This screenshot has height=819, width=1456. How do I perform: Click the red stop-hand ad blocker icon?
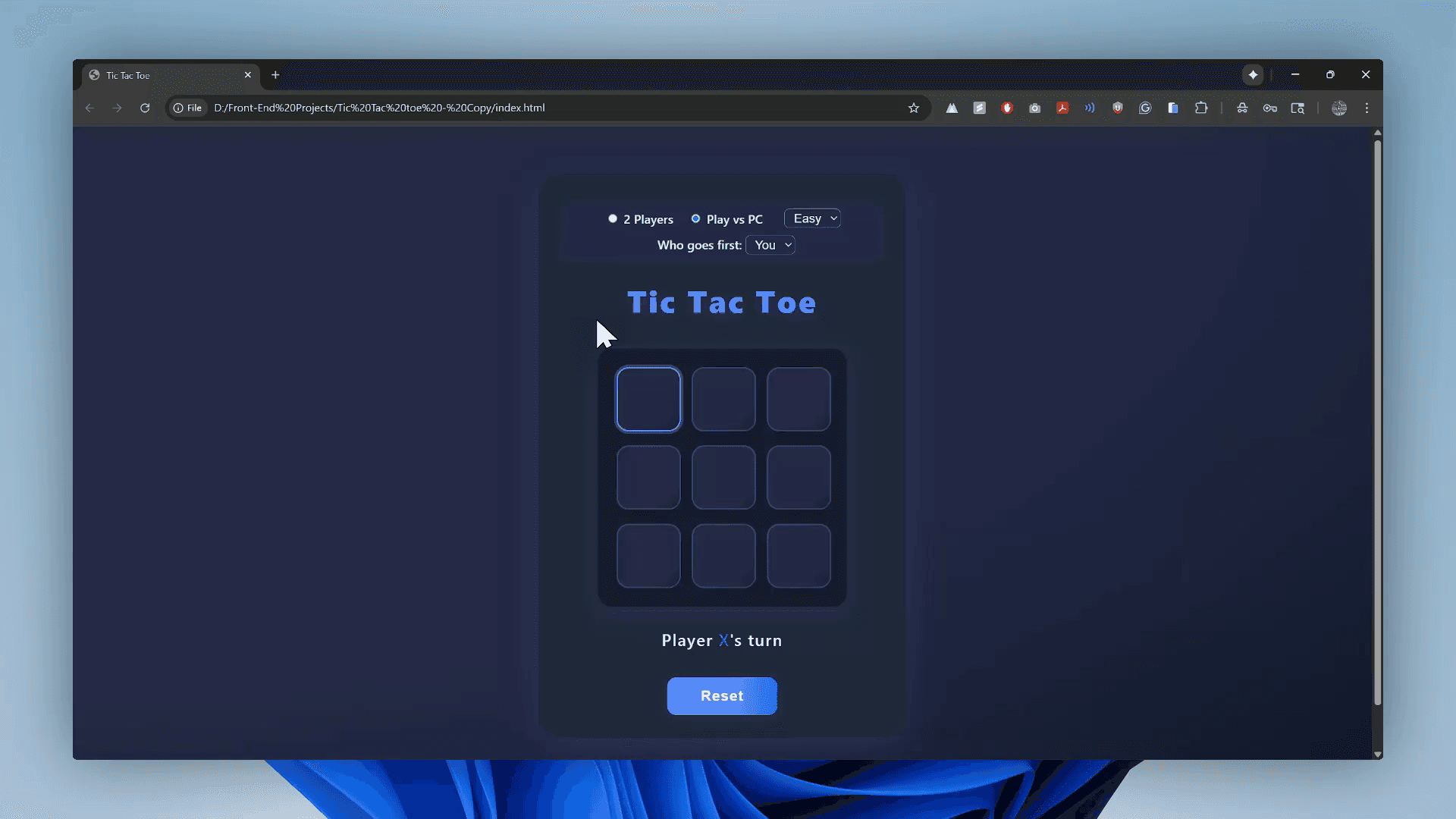pyautogui.click(x=1007, y=108)
